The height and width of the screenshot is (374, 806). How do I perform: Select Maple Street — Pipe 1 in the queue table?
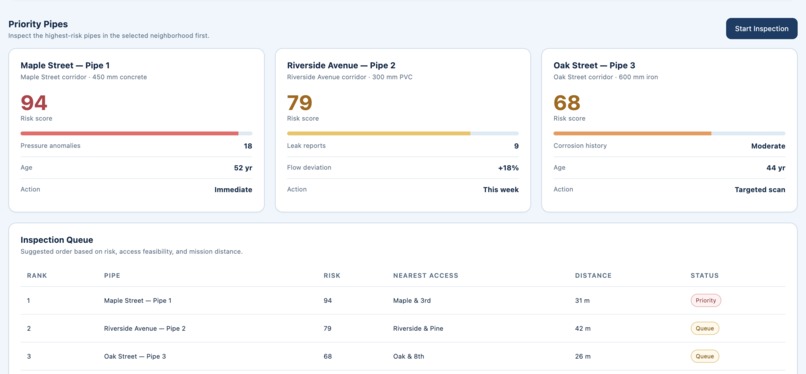coord(138,301)
